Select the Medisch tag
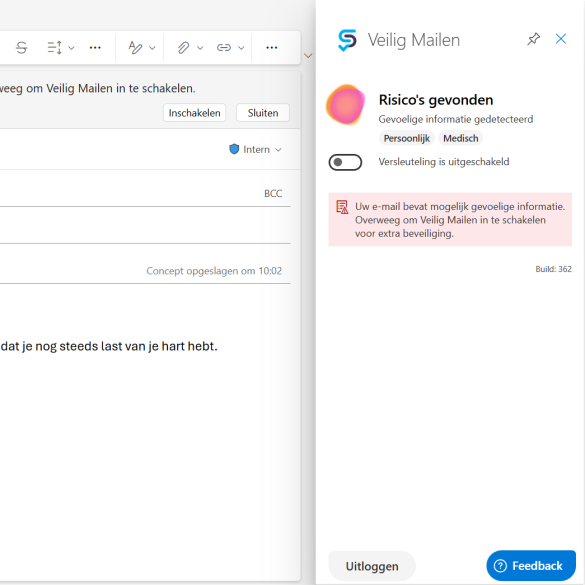The image size is (585, 585). [x=460, y=138]
